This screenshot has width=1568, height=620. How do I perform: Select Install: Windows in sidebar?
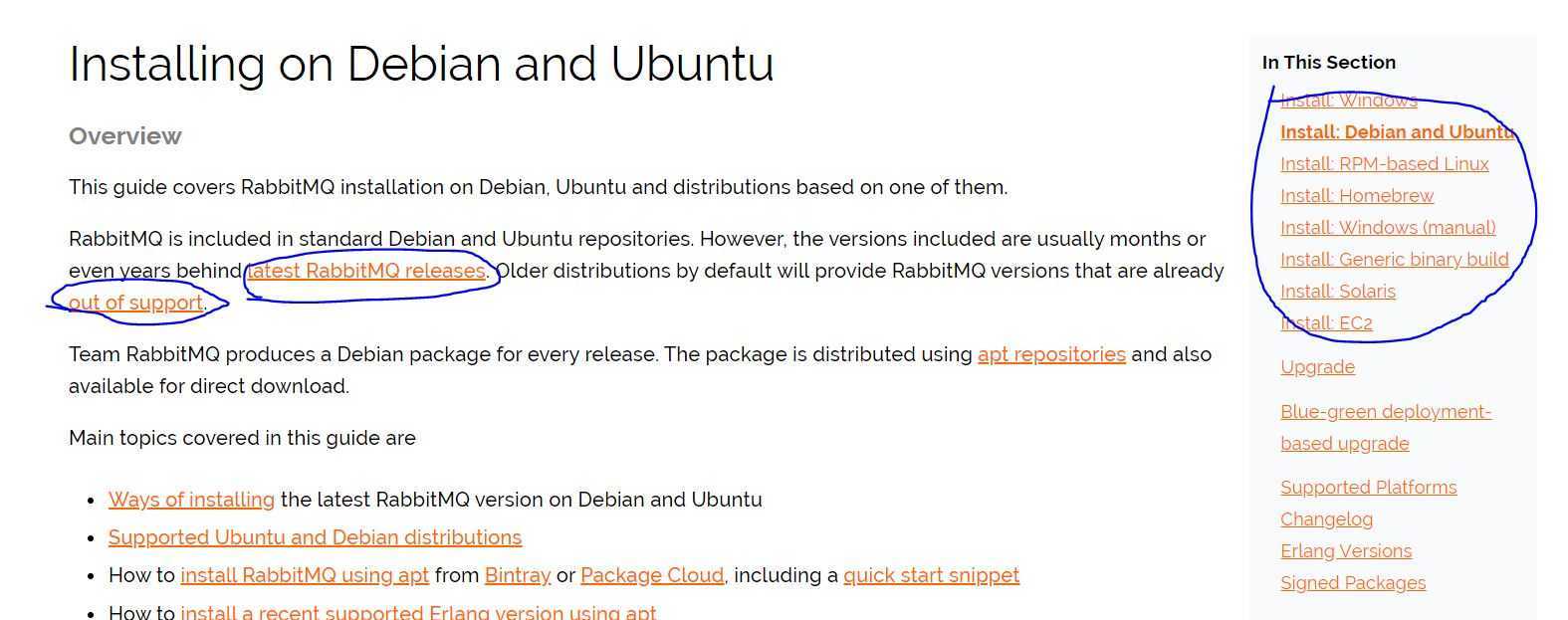[1349, 101]
